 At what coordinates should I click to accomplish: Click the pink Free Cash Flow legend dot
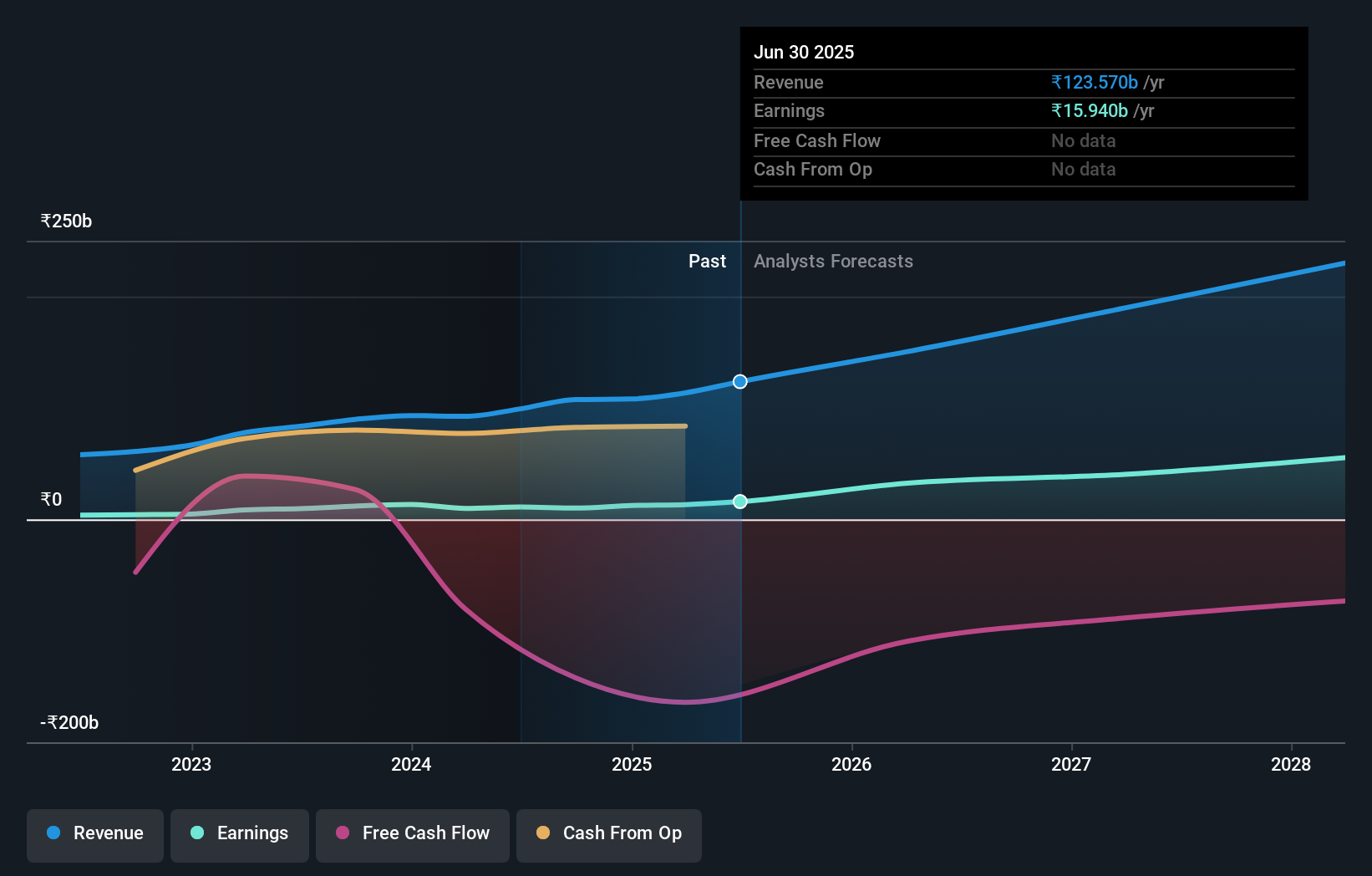pos(341,833)
